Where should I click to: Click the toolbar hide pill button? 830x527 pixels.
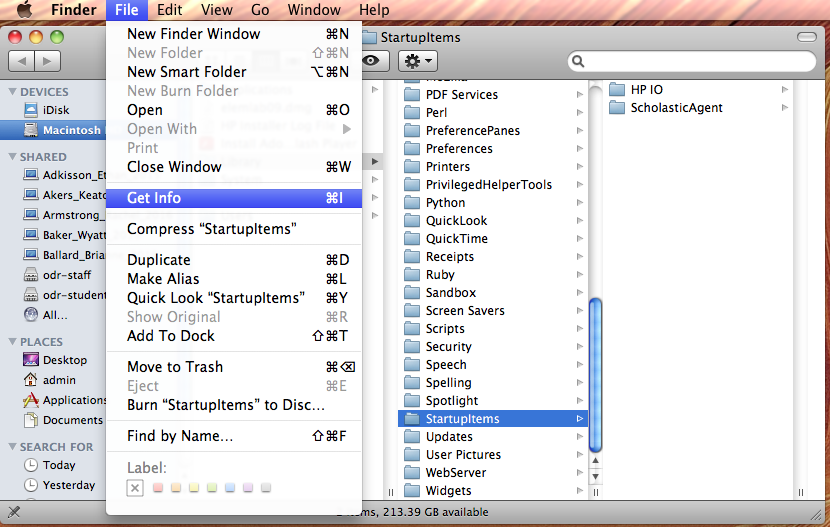(807, 37)
